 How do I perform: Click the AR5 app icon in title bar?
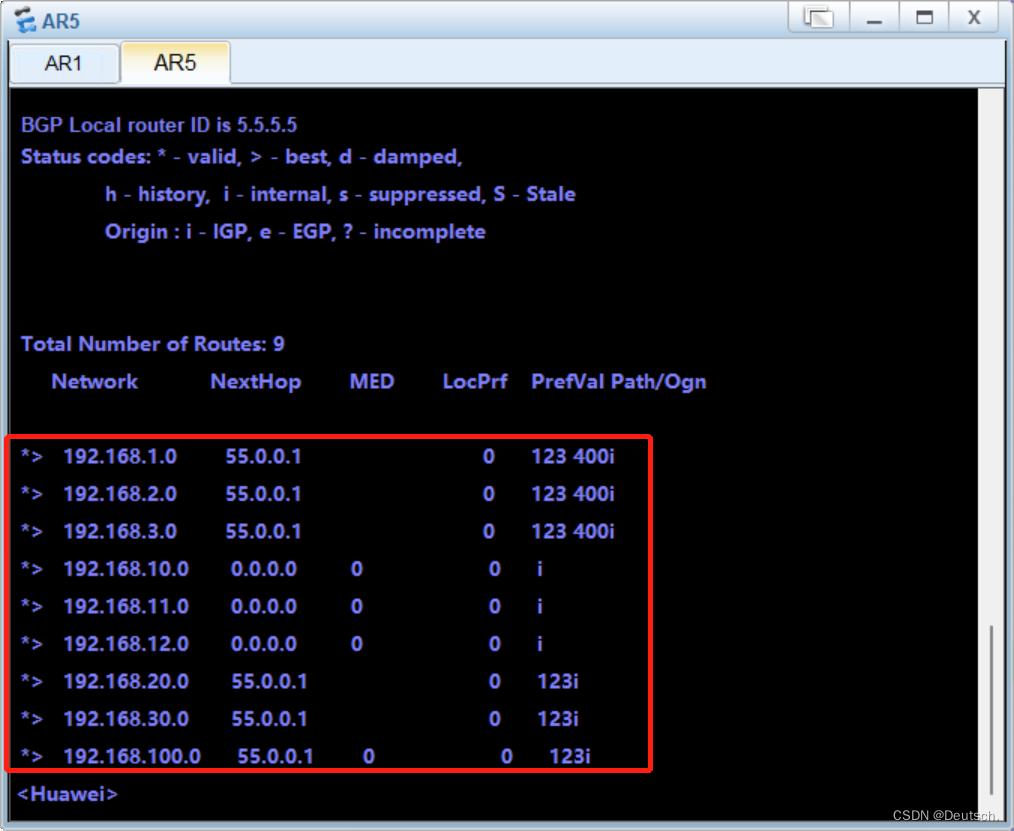(x=25, y=20)
